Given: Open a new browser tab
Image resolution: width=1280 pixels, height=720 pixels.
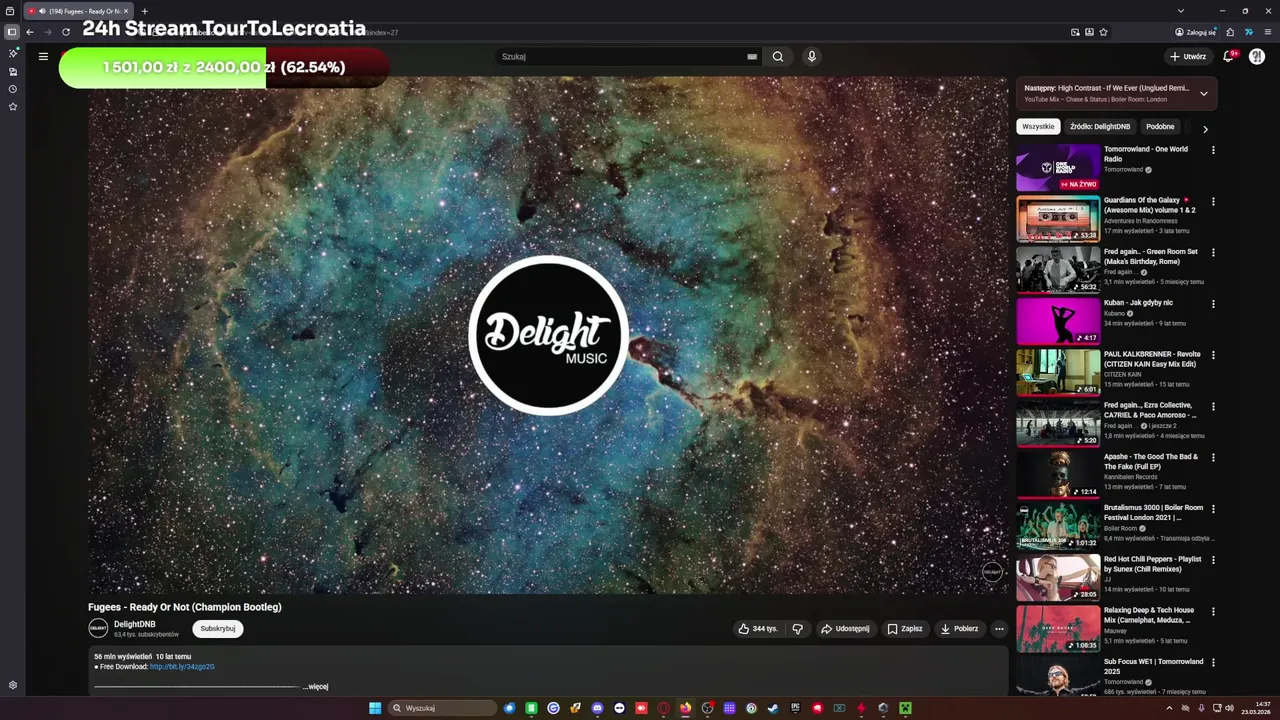Looking at the screenshot, I should pos(144,11).
